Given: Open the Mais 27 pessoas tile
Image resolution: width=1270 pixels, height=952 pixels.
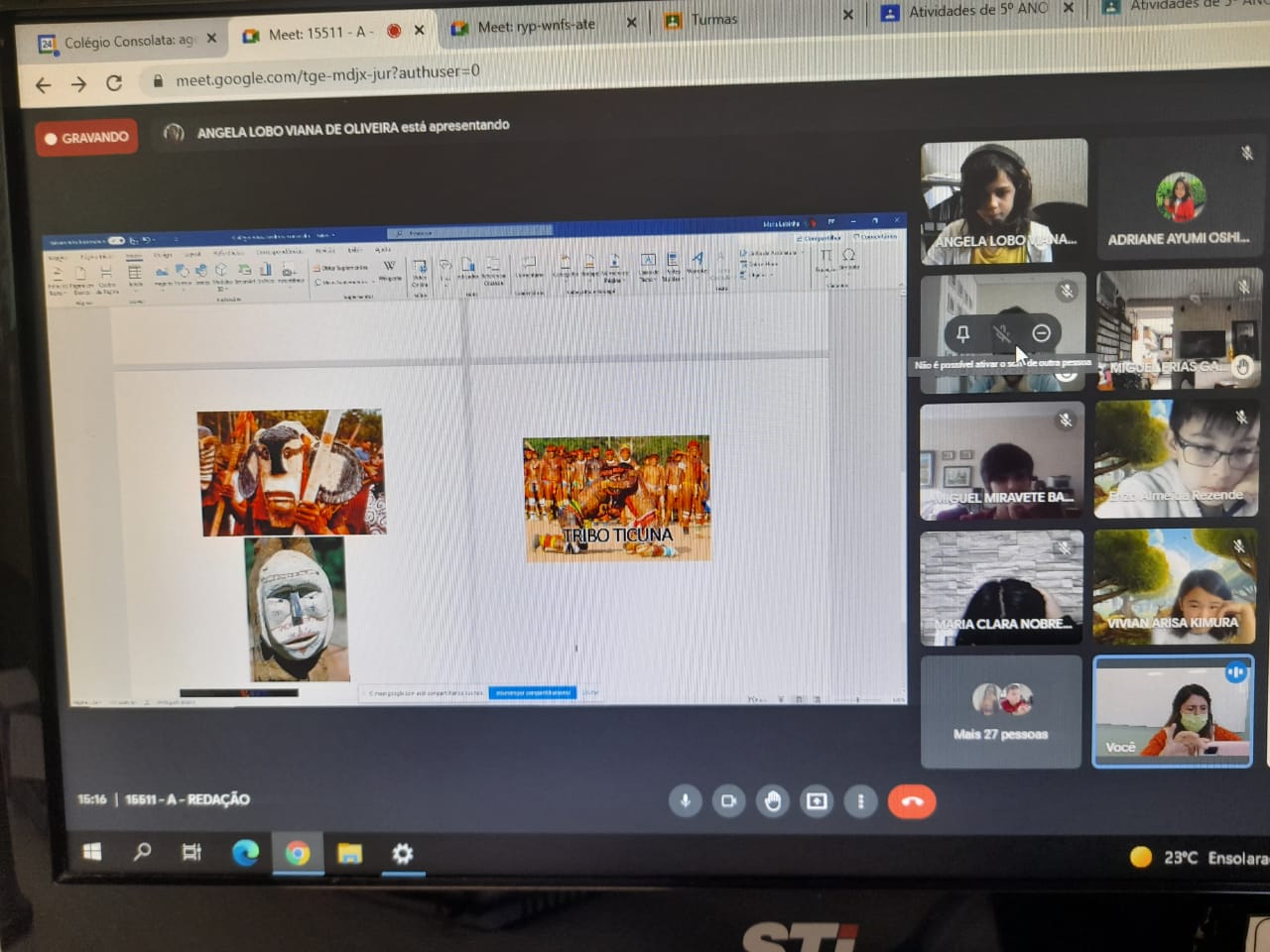Looking at the screenshot, I should pyautogui.click(x=1001, y=711).
